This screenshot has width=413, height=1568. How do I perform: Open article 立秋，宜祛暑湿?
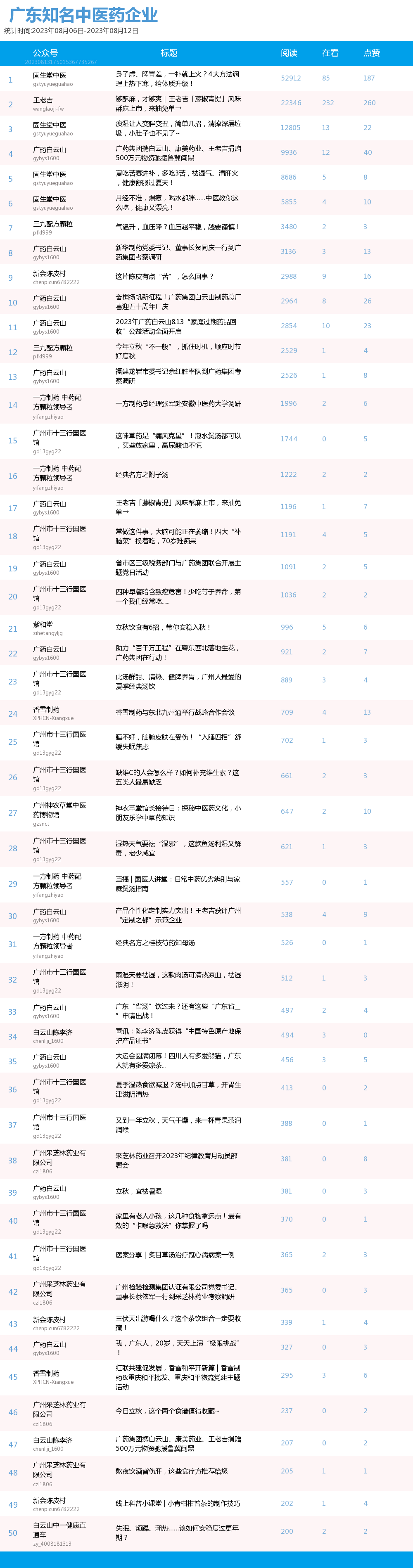pyautogui.click(x=138, y=1192)
